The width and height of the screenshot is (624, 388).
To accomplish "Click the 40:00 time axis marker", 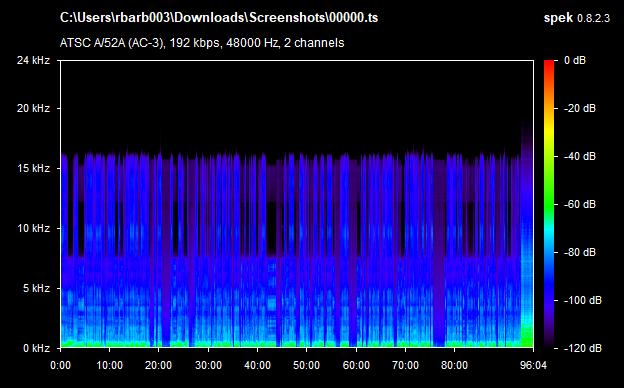I will (257, 365).
